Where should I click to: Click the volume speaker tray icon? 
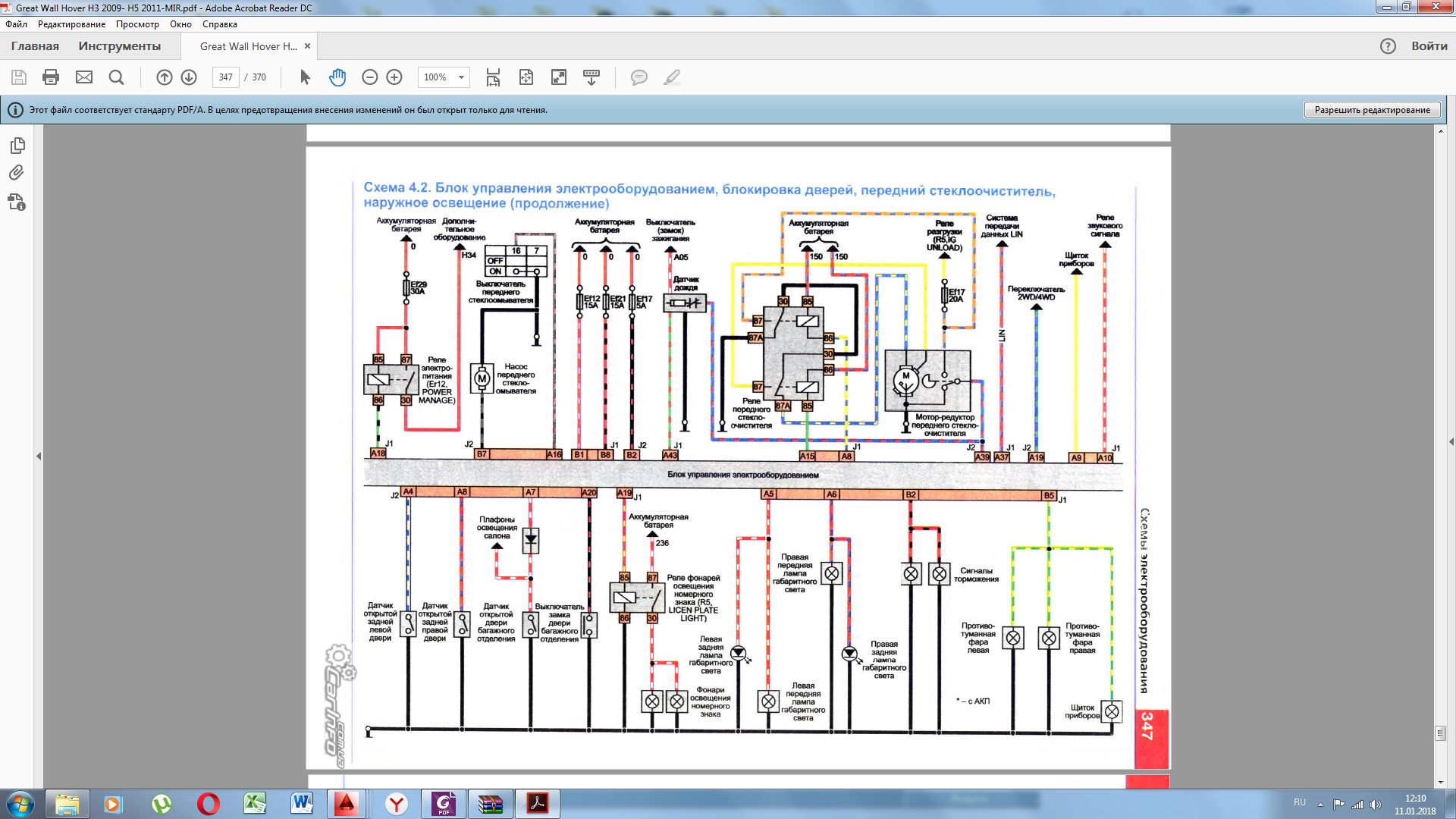(1376, 805)
